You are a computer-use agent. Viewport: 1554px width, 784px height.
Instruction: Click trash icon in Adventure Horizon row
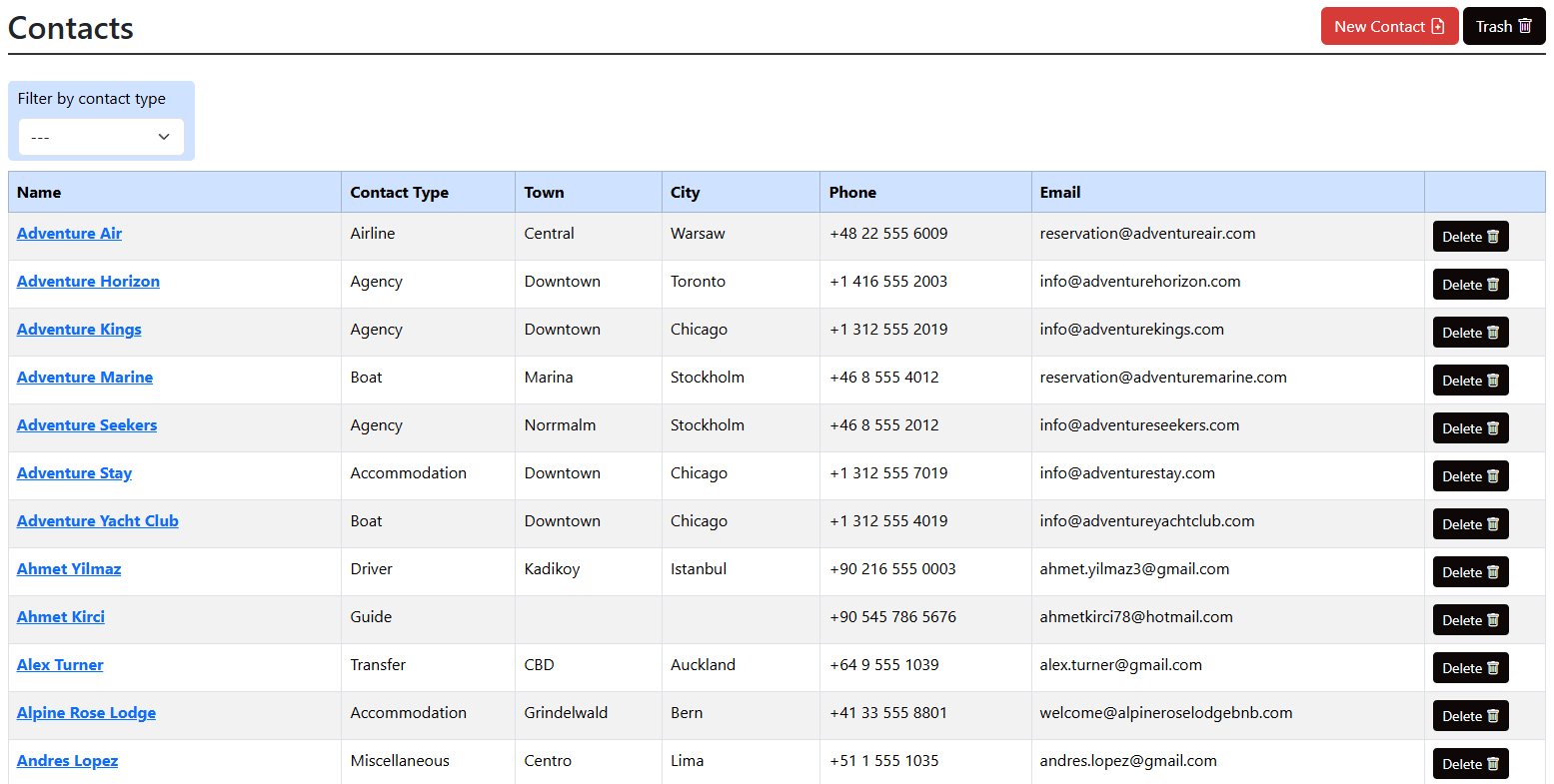coord(1493,285)
